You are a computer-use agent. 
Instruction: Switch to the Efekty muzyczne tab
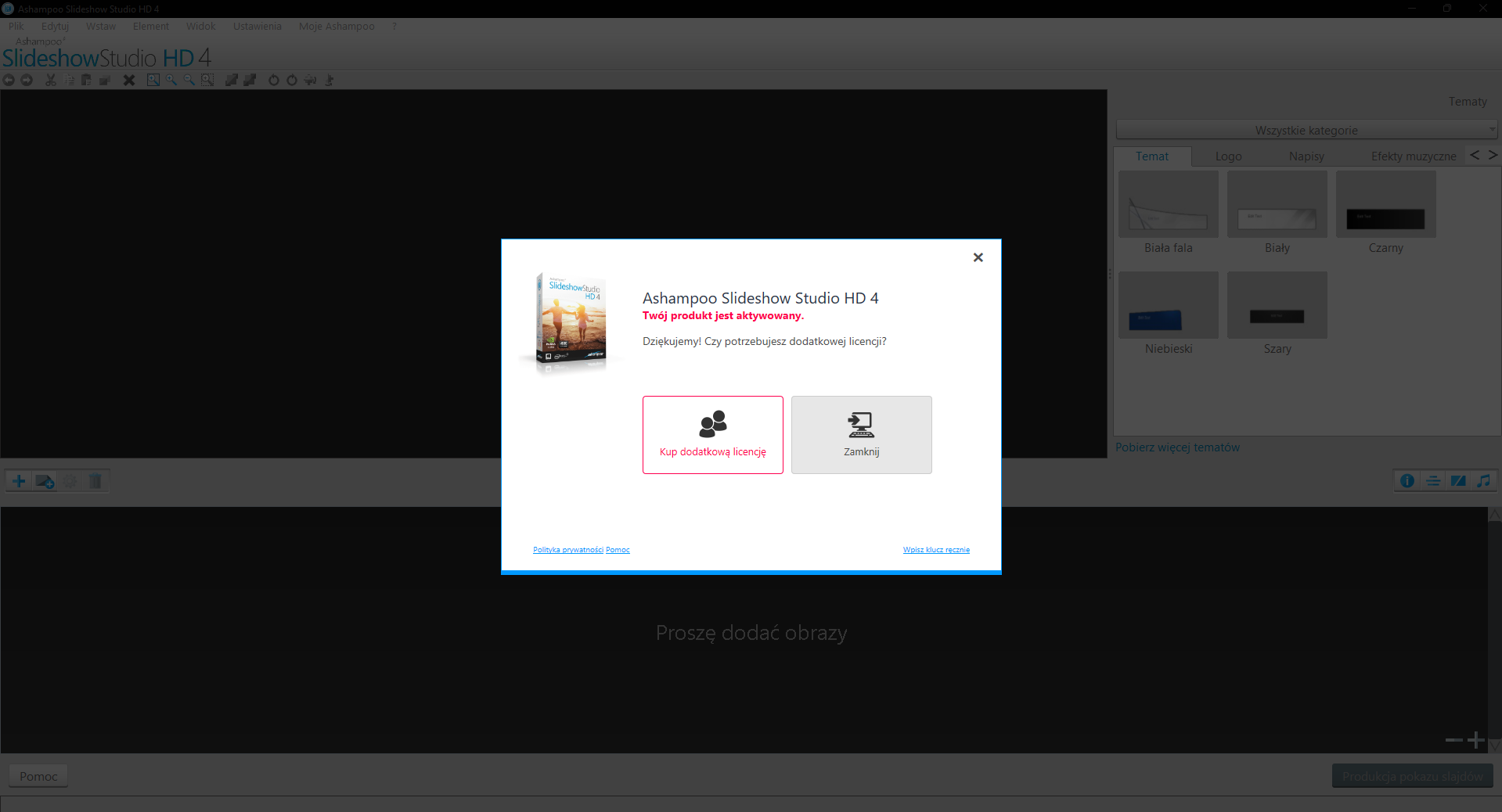pos(1414,156)
